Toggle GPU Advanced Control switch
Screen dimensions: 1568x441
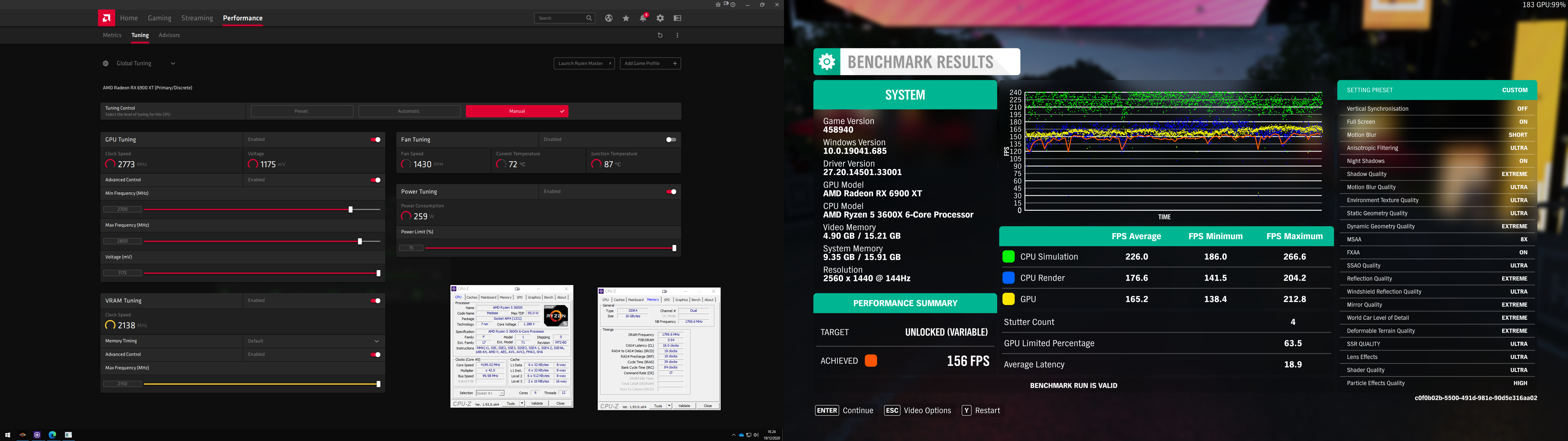(375, 180)
